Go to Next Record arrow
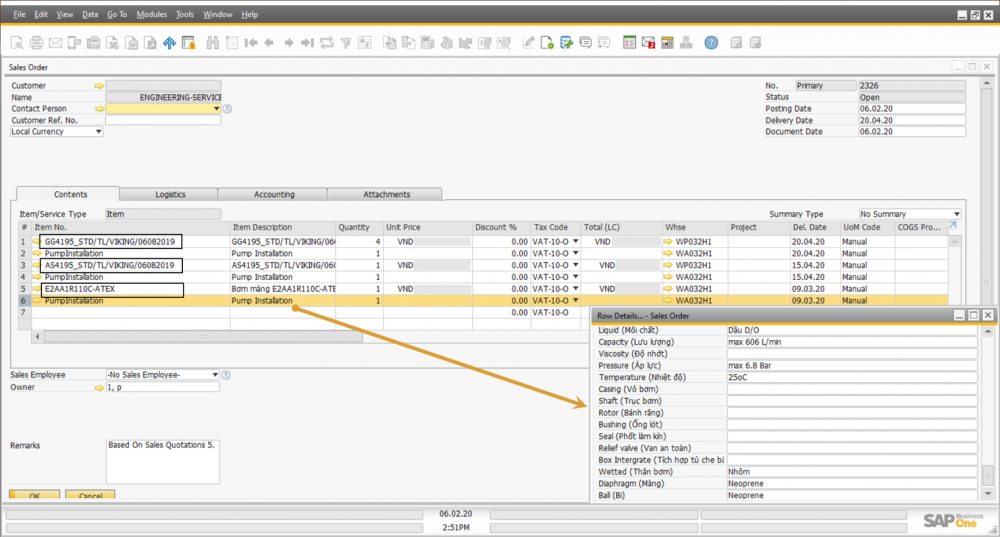This screenshot has height=537, width=1000. tap(289, 43)
